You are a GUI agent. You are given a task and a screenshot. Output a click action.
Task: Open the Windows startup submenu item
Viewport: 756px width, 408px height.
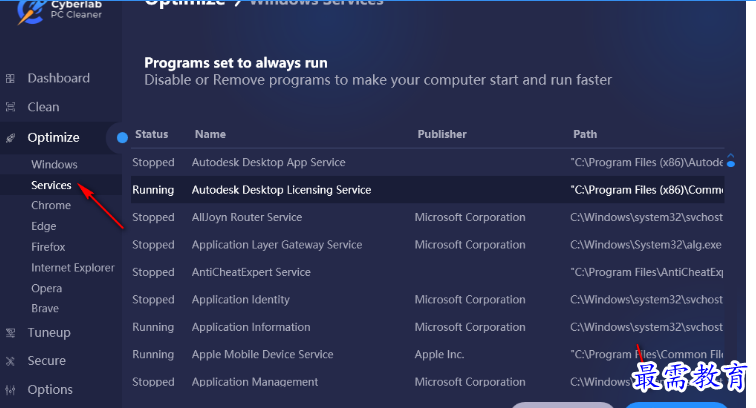tap(54, 164)
